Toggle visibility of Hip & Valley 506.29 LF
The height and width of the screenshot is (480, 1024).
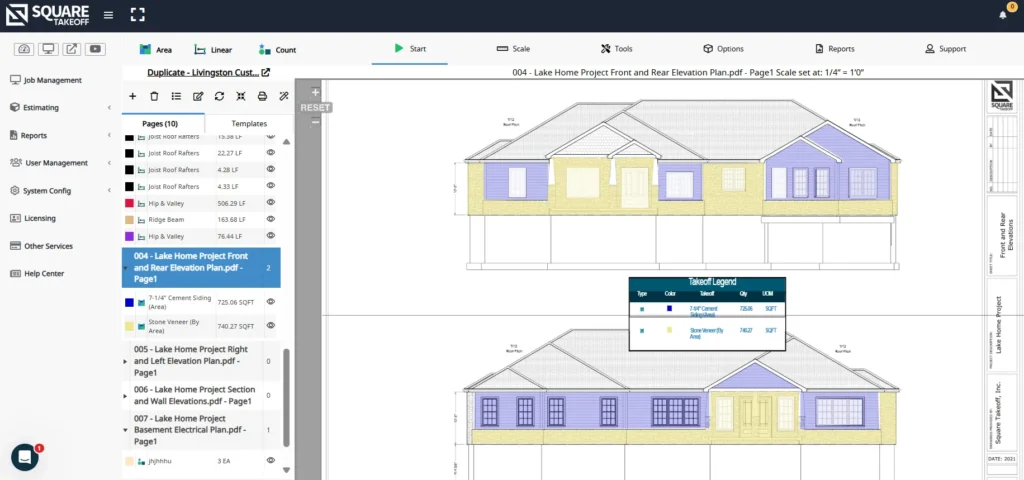[x=270, y=202]
